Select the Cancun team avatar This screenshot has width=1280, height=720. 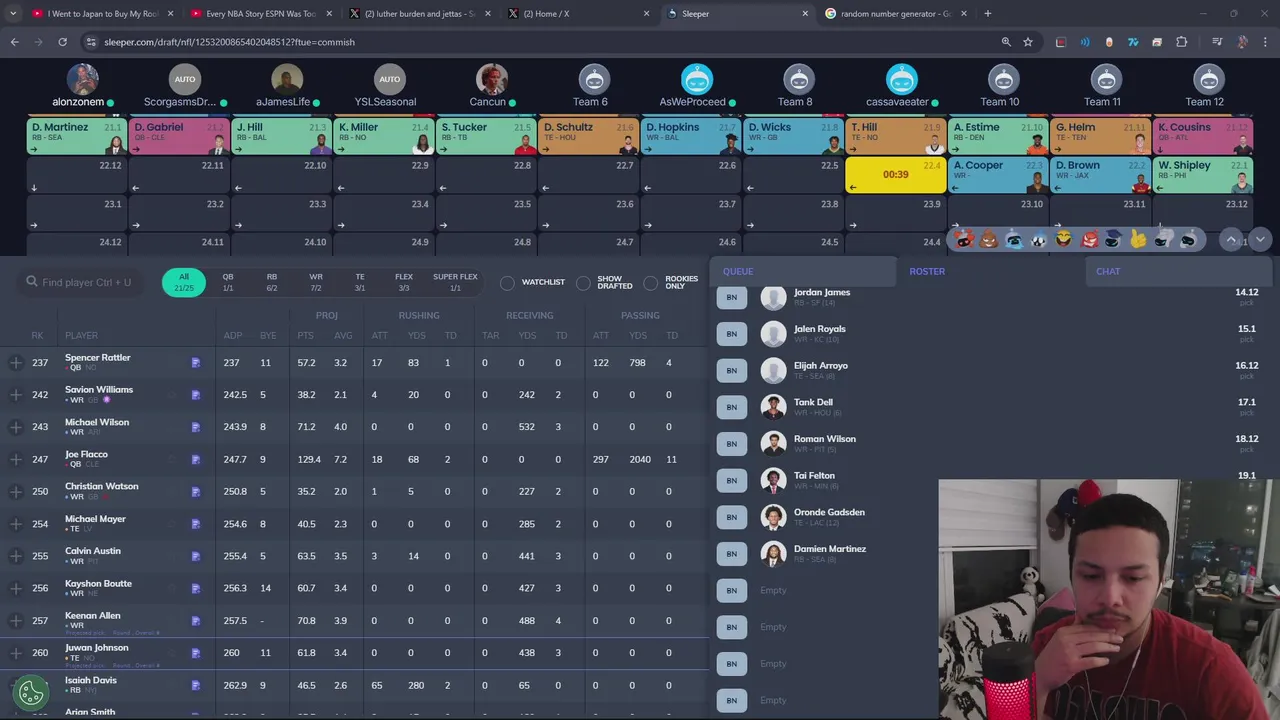point(491,79)
